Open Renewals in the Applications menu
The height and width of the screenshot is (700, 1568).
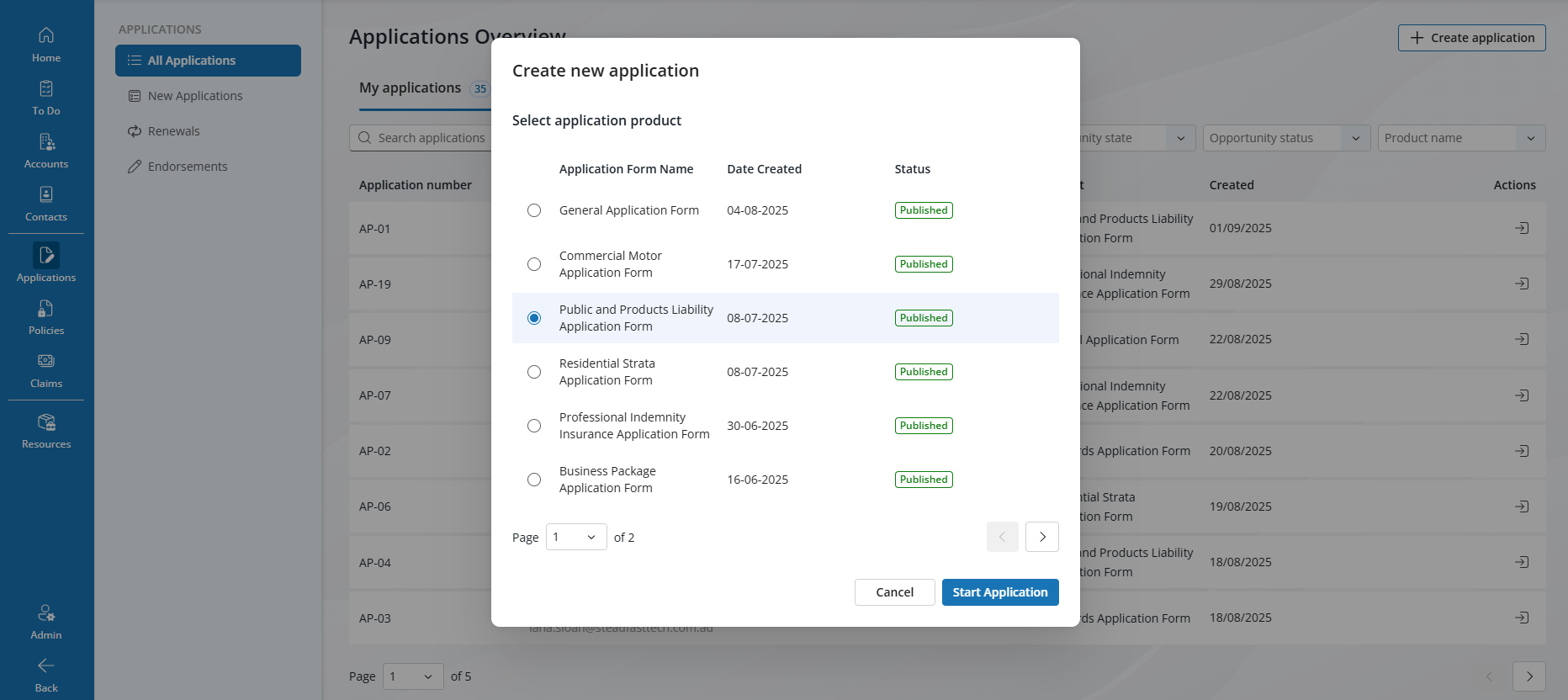pyautogui.click(x=173, y=131)
